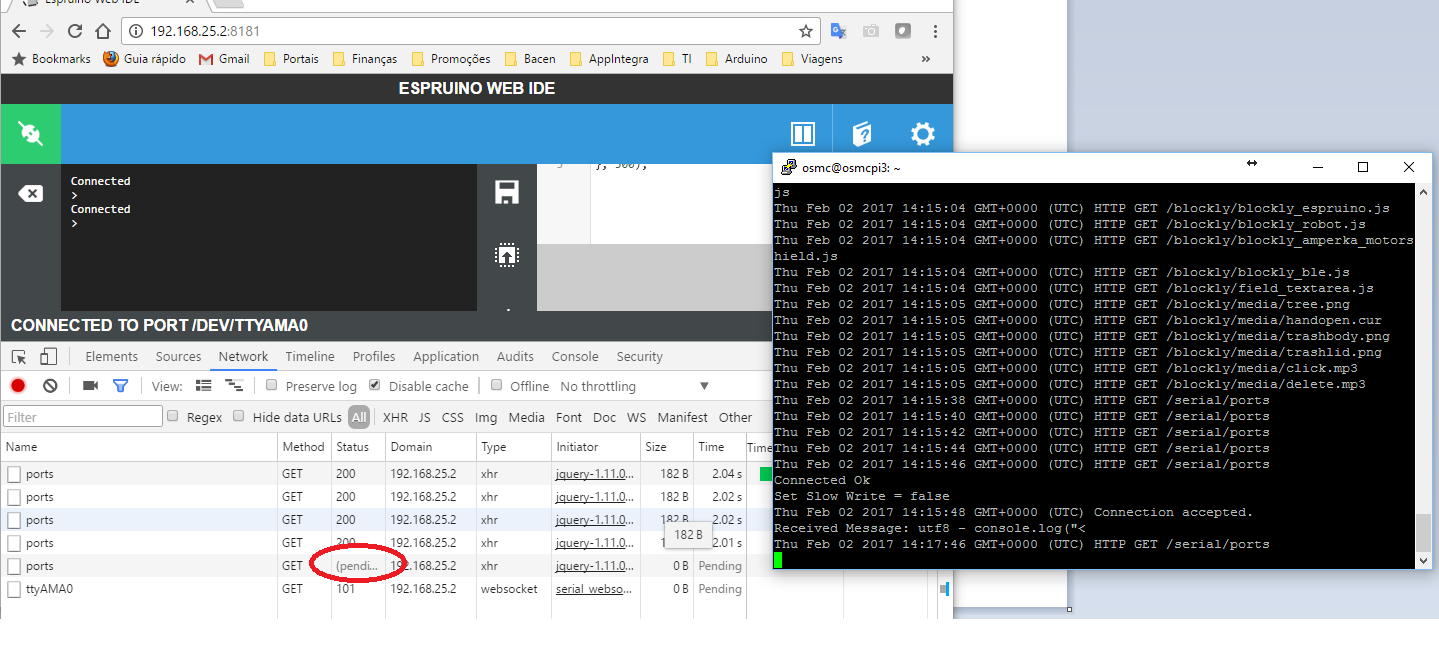Open the Gmail bookmark link
Image resolution: width=1439 pixels, height=648 pixels.
224,59
